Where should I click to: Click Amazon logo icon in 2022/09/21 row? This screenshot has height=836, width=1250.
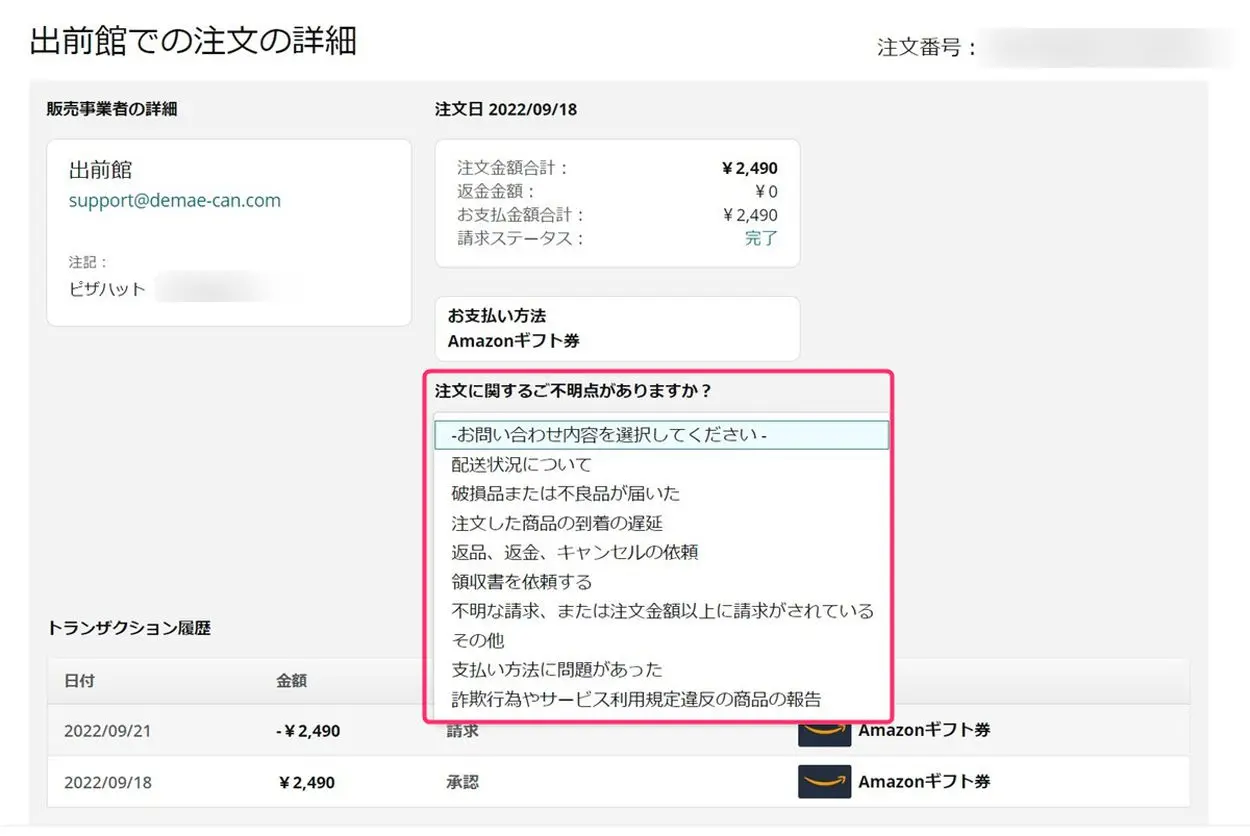tap(824, 731)
